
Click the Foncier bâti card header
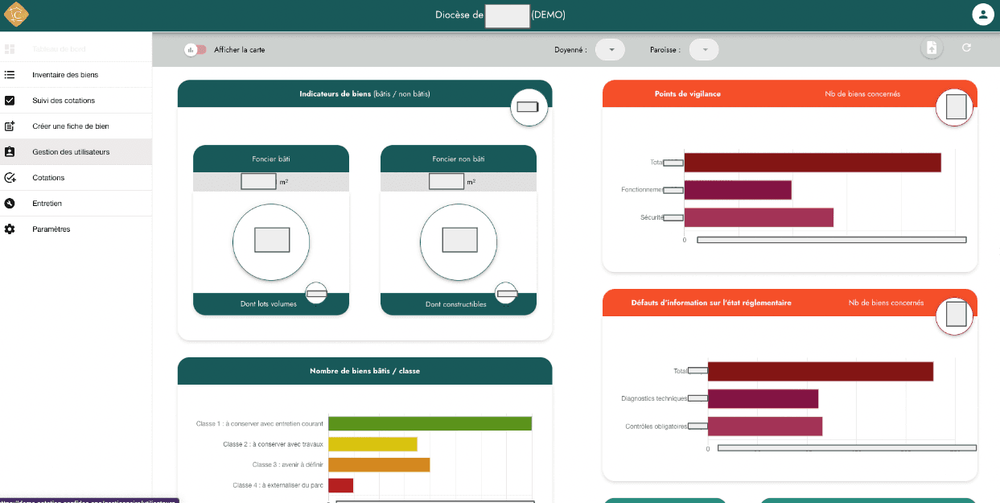[x=271, y=159]
